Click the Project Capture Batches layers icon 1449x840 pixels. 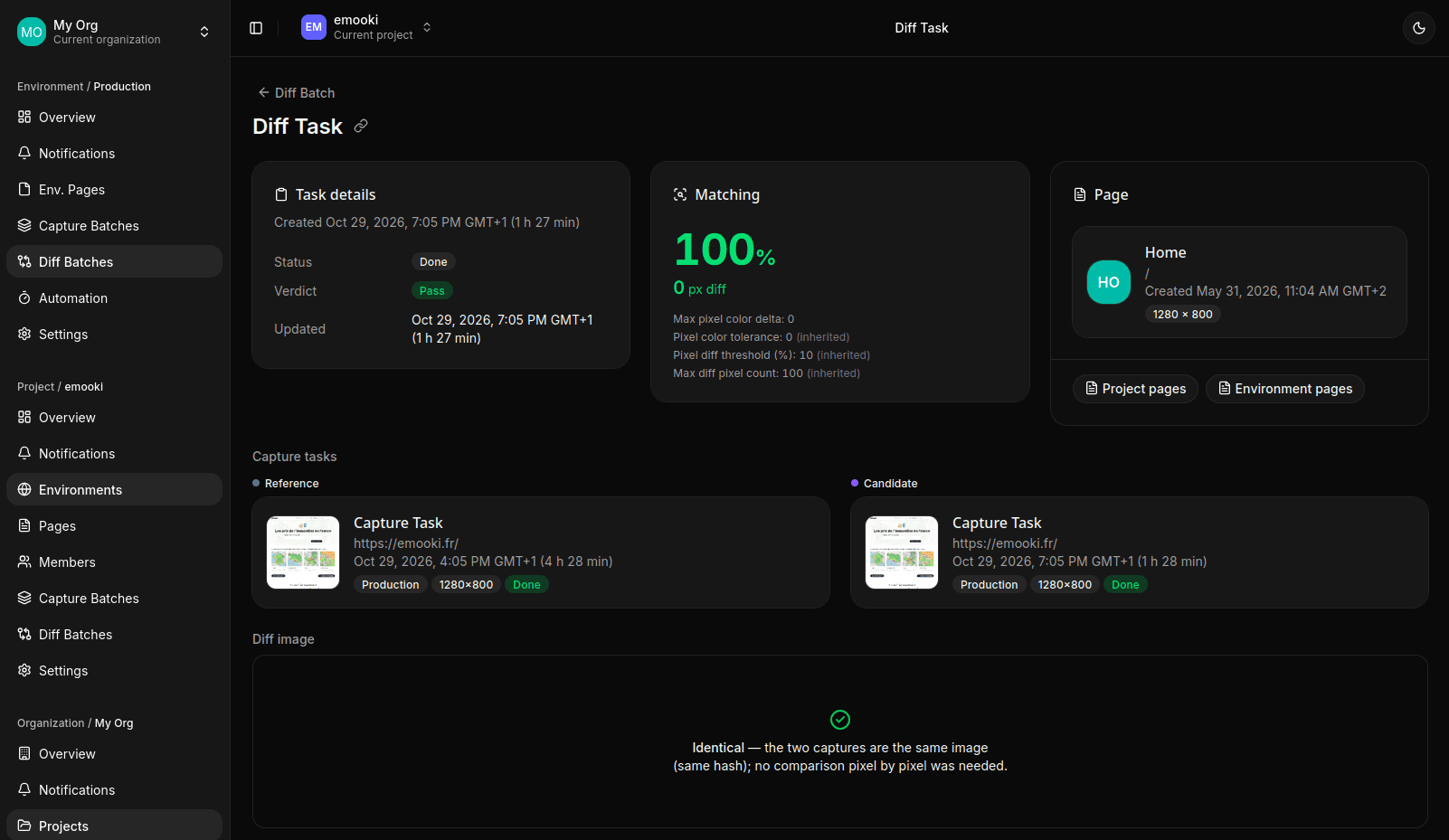tap(24, 598)
